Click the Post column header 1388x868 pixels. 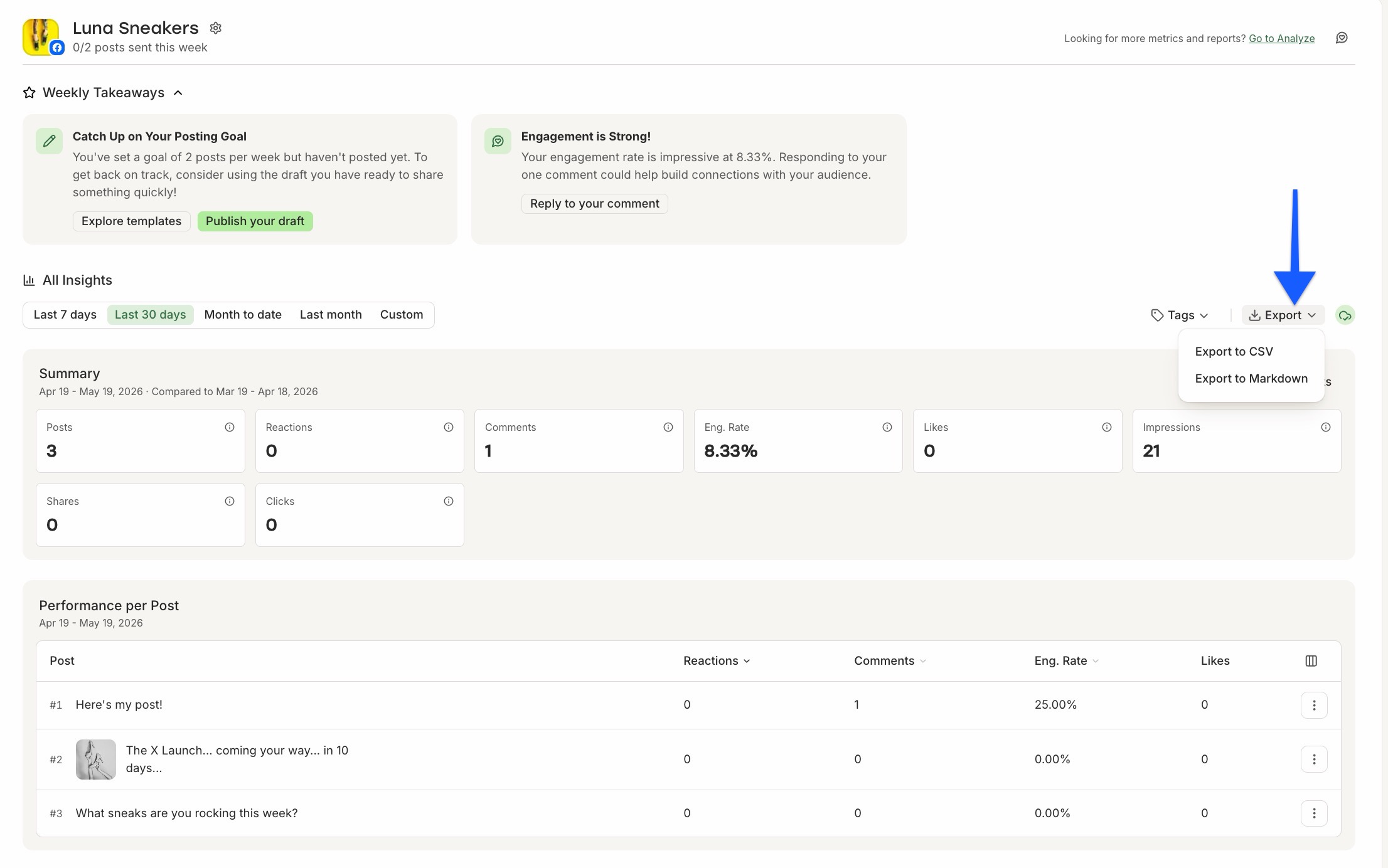click(62, 661)
